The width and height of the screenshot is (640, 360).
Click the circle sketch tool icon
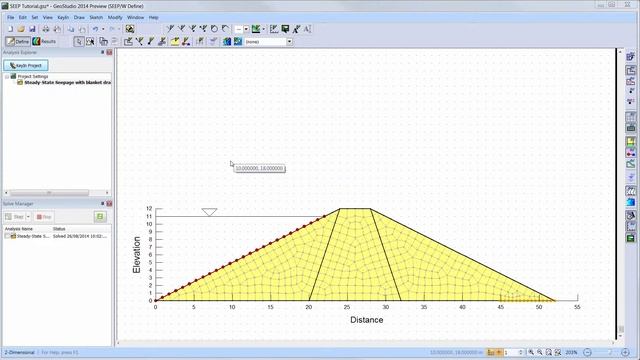tap(214, 29)
